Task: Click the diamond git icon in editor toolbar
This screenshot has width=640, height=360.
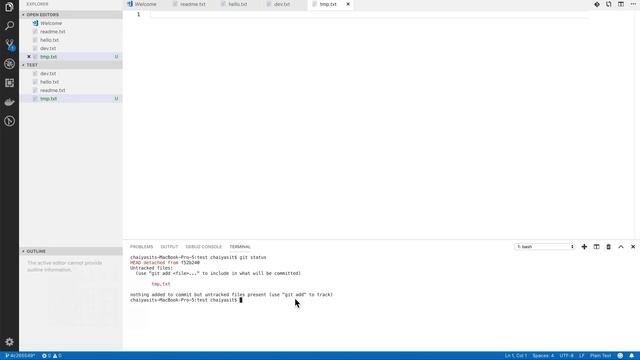Action: point(597,4)
